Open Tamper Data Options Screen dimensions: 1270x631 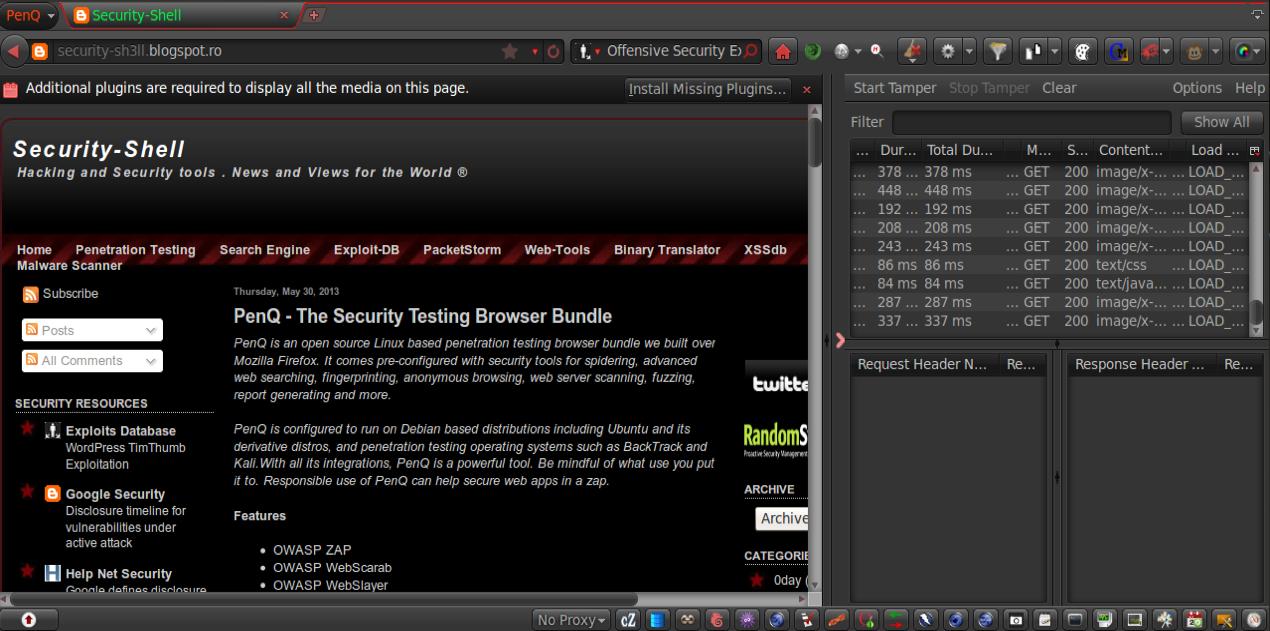click(x=1197, y=88)
